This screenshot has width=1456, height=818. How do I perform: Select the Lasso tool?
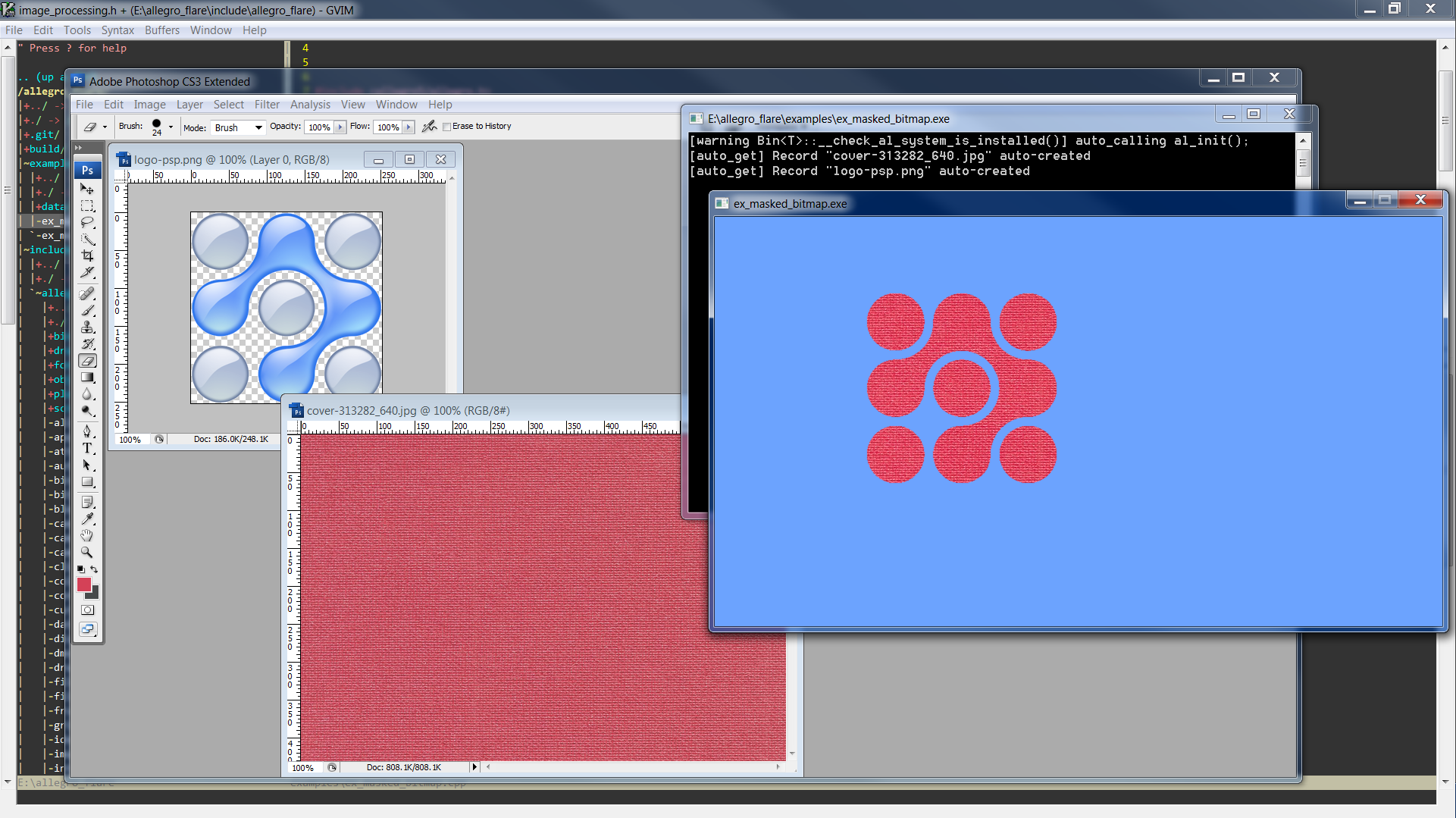coord(87,222)
